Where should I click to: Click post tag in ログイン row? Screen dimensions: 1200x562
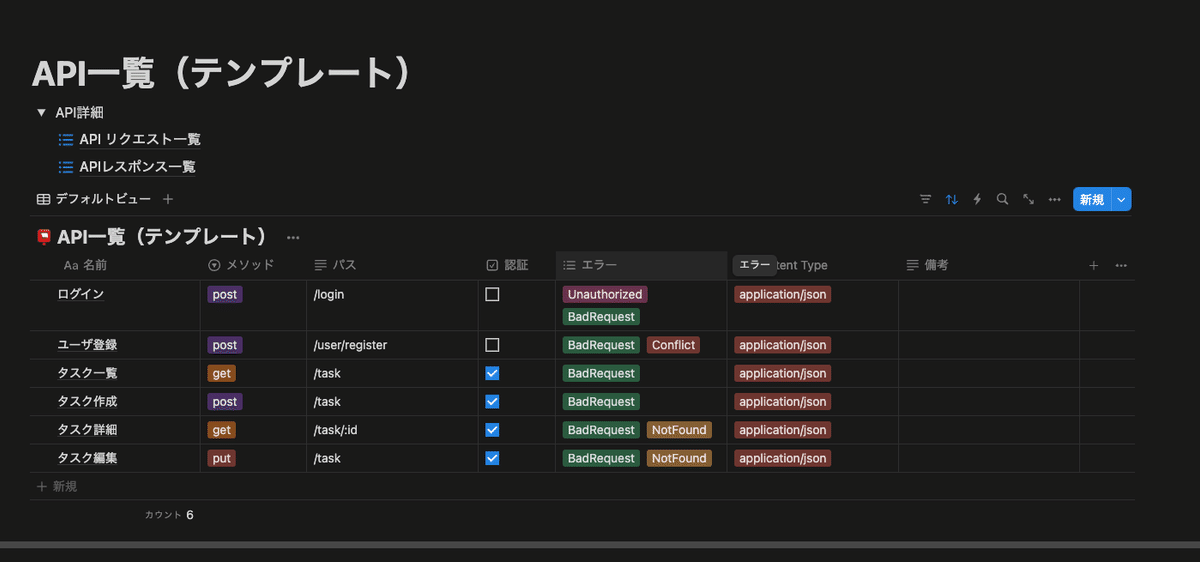(x=225, y=295)
